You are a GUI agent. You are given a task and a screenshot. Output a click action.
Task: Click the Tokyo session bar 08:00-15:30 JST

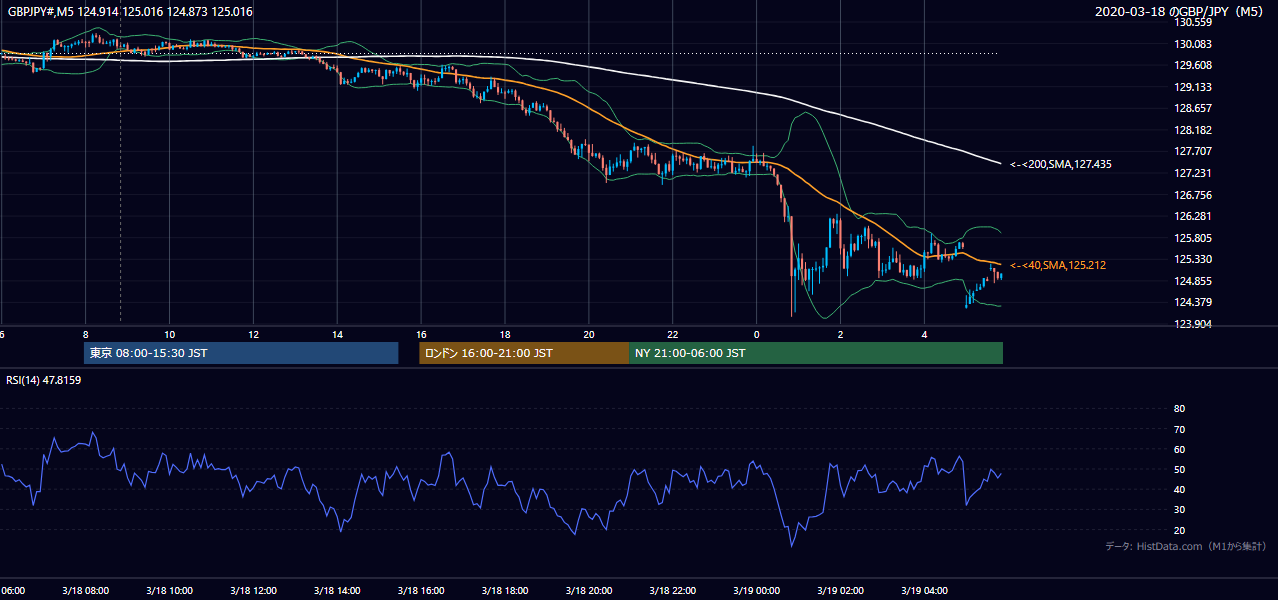coord(241,353)
